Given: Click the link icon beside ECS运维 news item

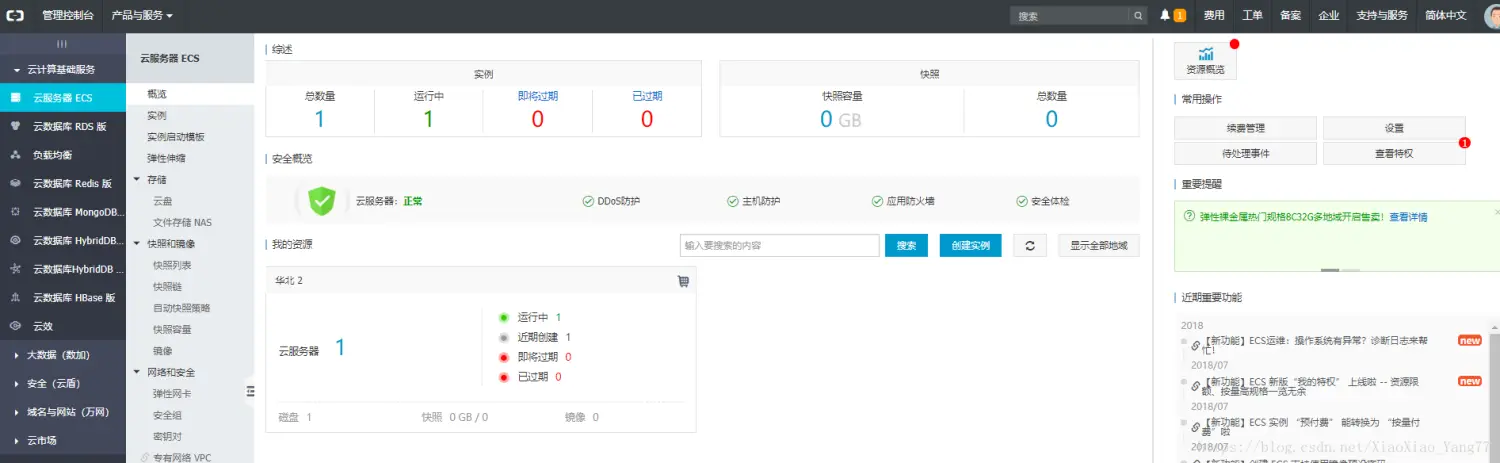Looking at the screenshot, I should tap(1195, 345).
